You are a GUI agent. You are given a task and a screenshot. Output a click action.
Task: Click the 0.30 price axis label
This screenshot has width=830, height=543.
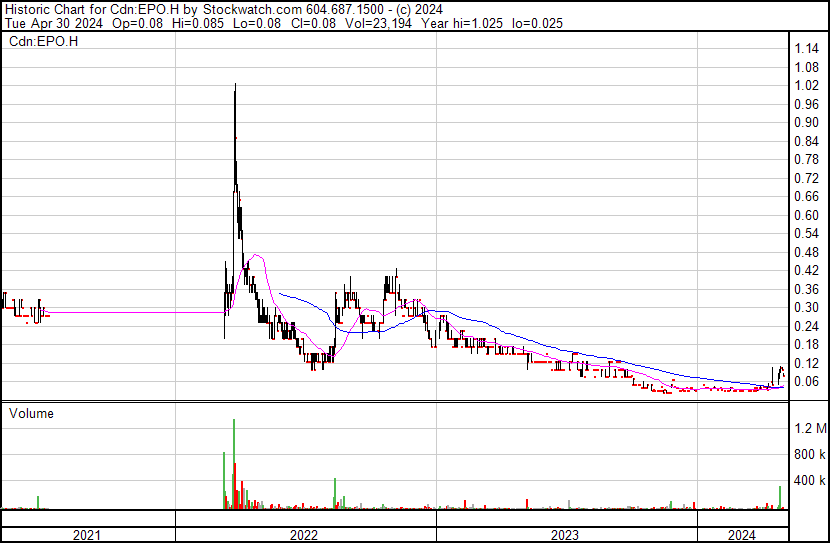807,307
